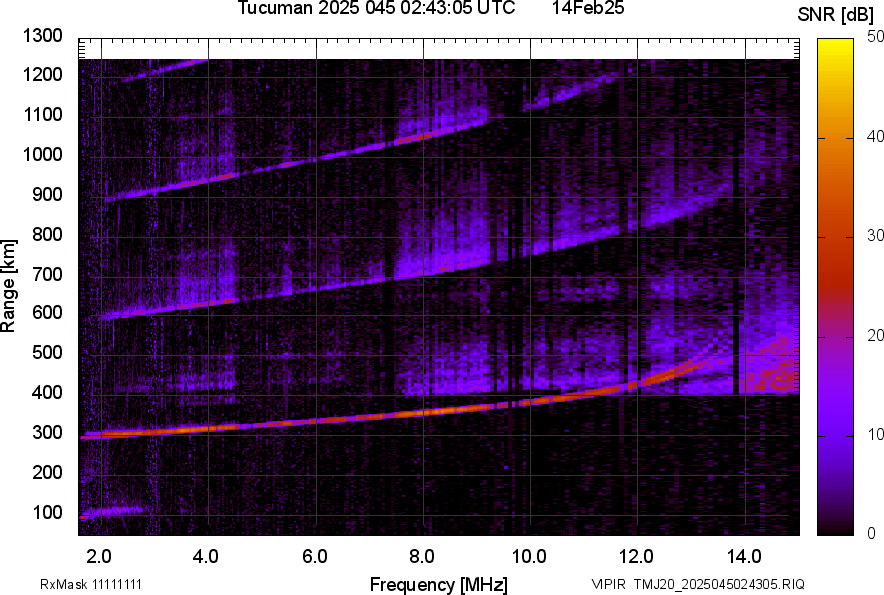Click the range tick label 700
This screenshot has width=884, height=595.
[x=47, y=274]
